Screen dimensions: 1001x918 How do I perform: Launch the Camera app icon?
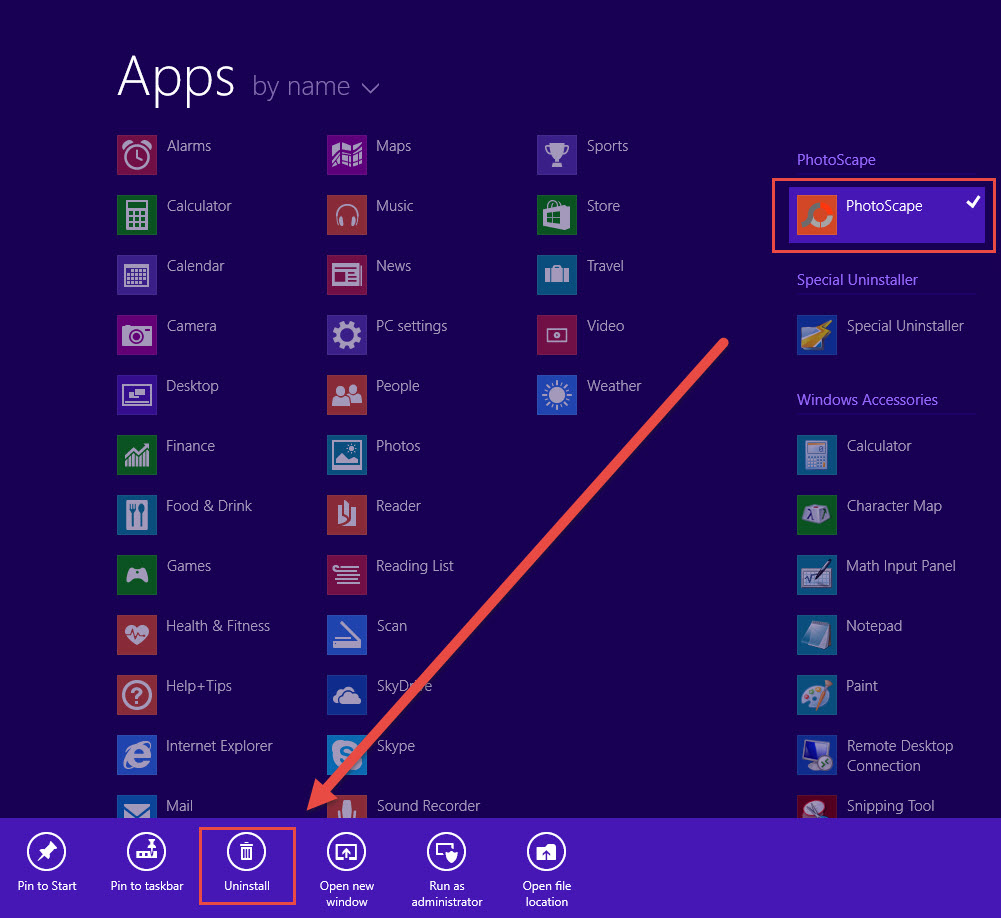137,335
